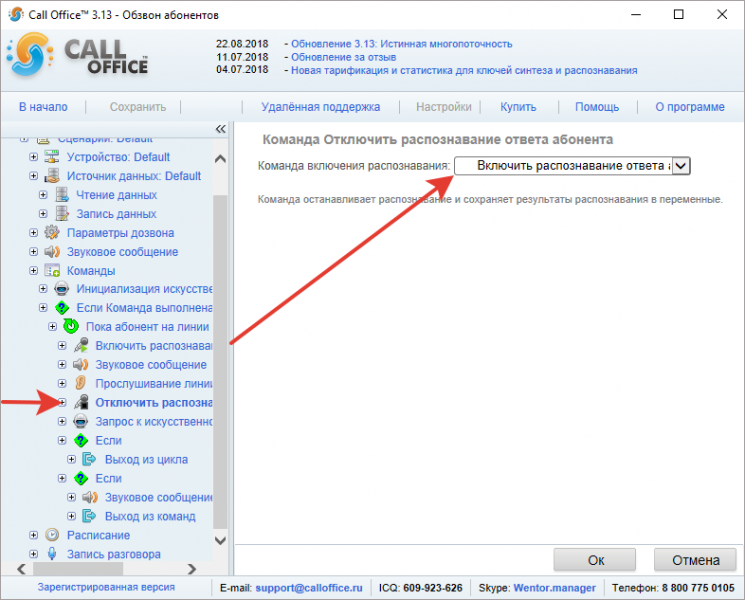745x600 pixels.
Task: Select the Прослушивание линии tree item
Action: [x=153, y=383]
